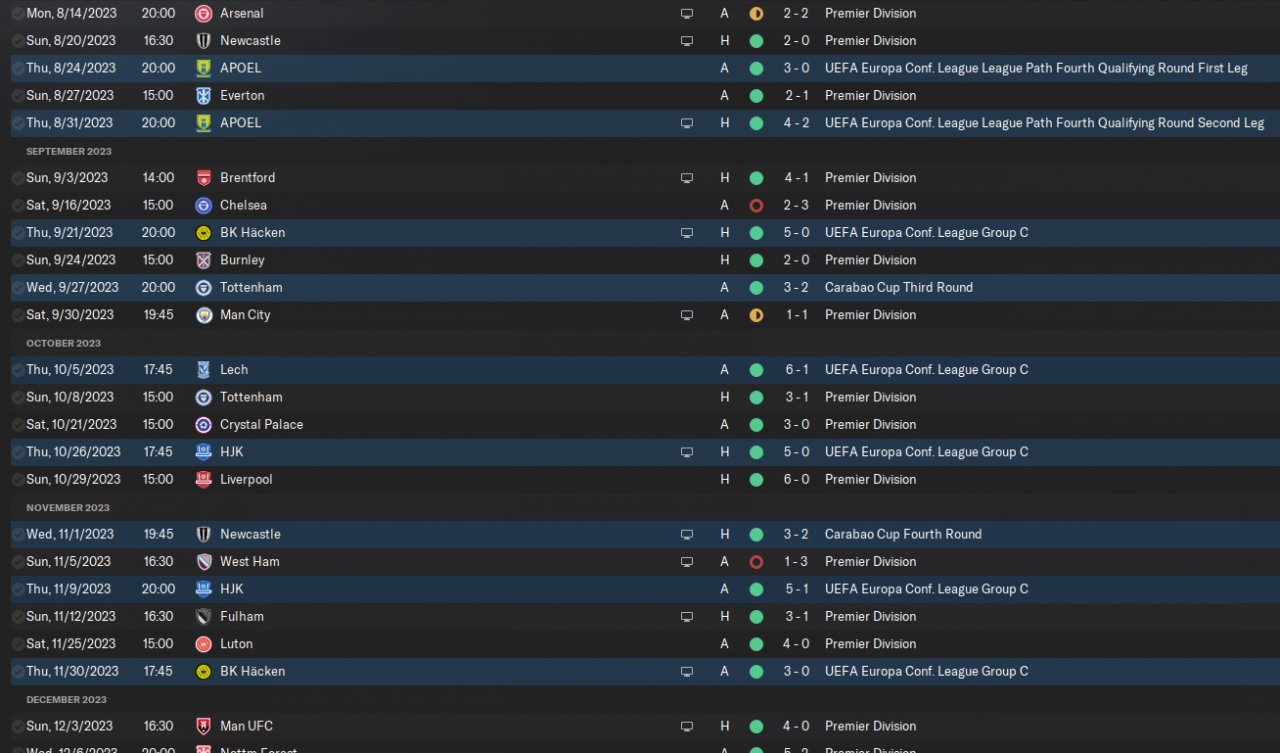
Task: Open the 6 - 0 Liverpool match result
Action: (x=797, y=480)
